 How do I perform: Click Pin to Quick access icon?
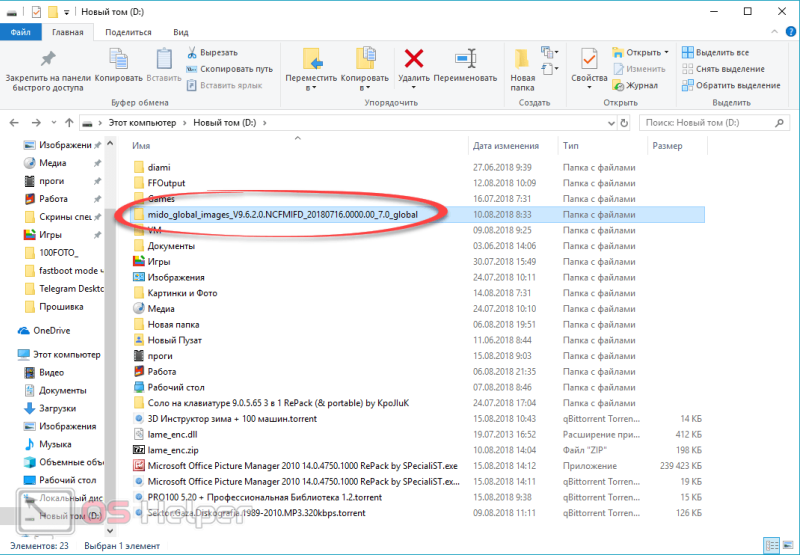tap(48, 59)
